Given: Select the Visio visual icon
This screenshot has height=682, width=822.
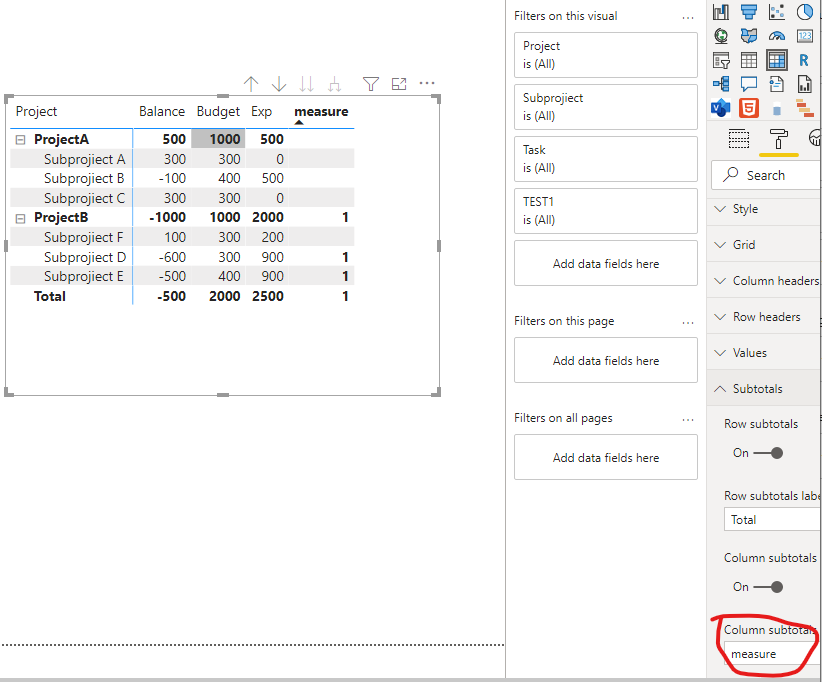Looking at the screenshot, I should tap(721, 108).
